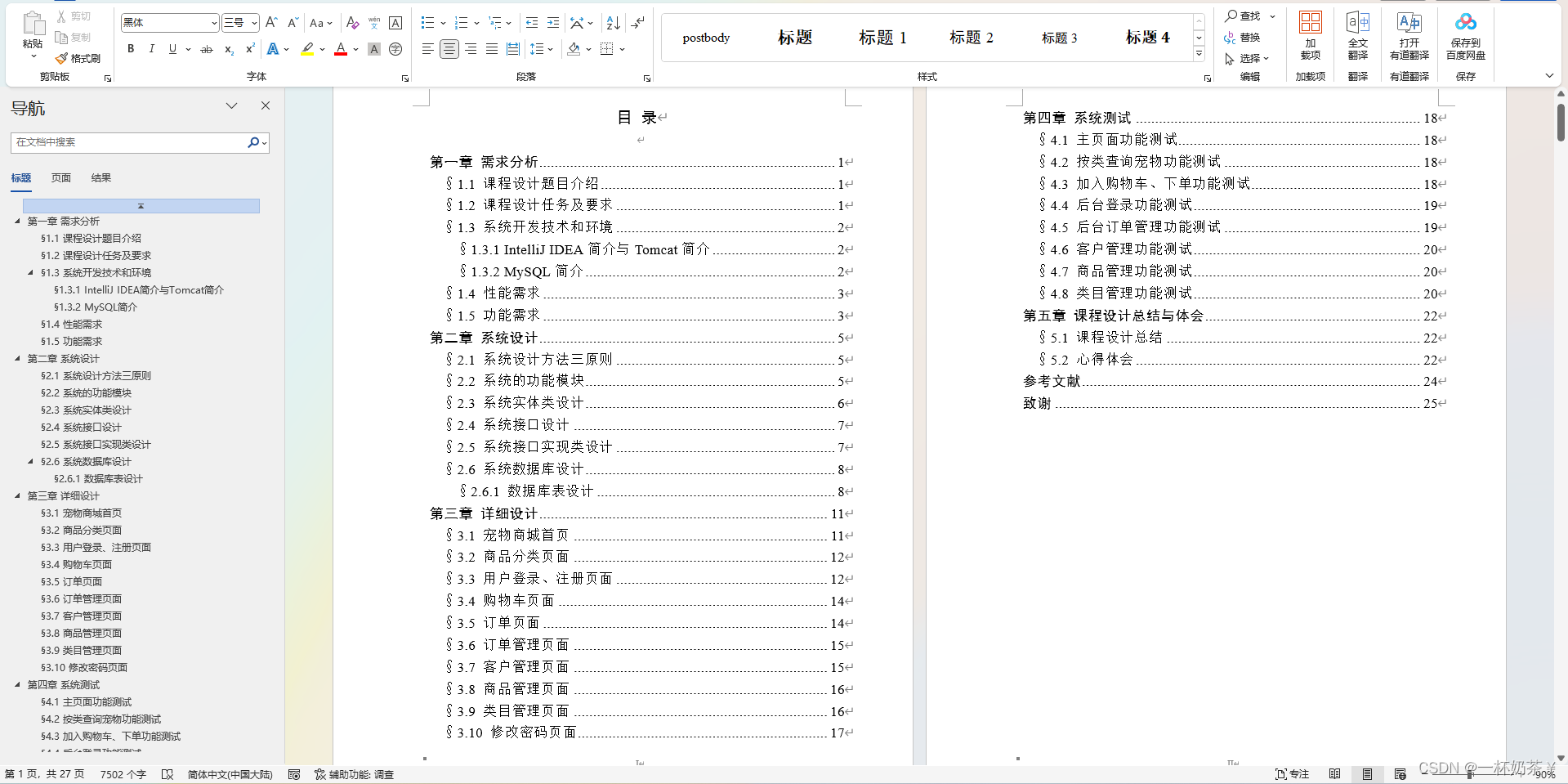Click the Cut (剪切) scissors icon

coord(61,16)
